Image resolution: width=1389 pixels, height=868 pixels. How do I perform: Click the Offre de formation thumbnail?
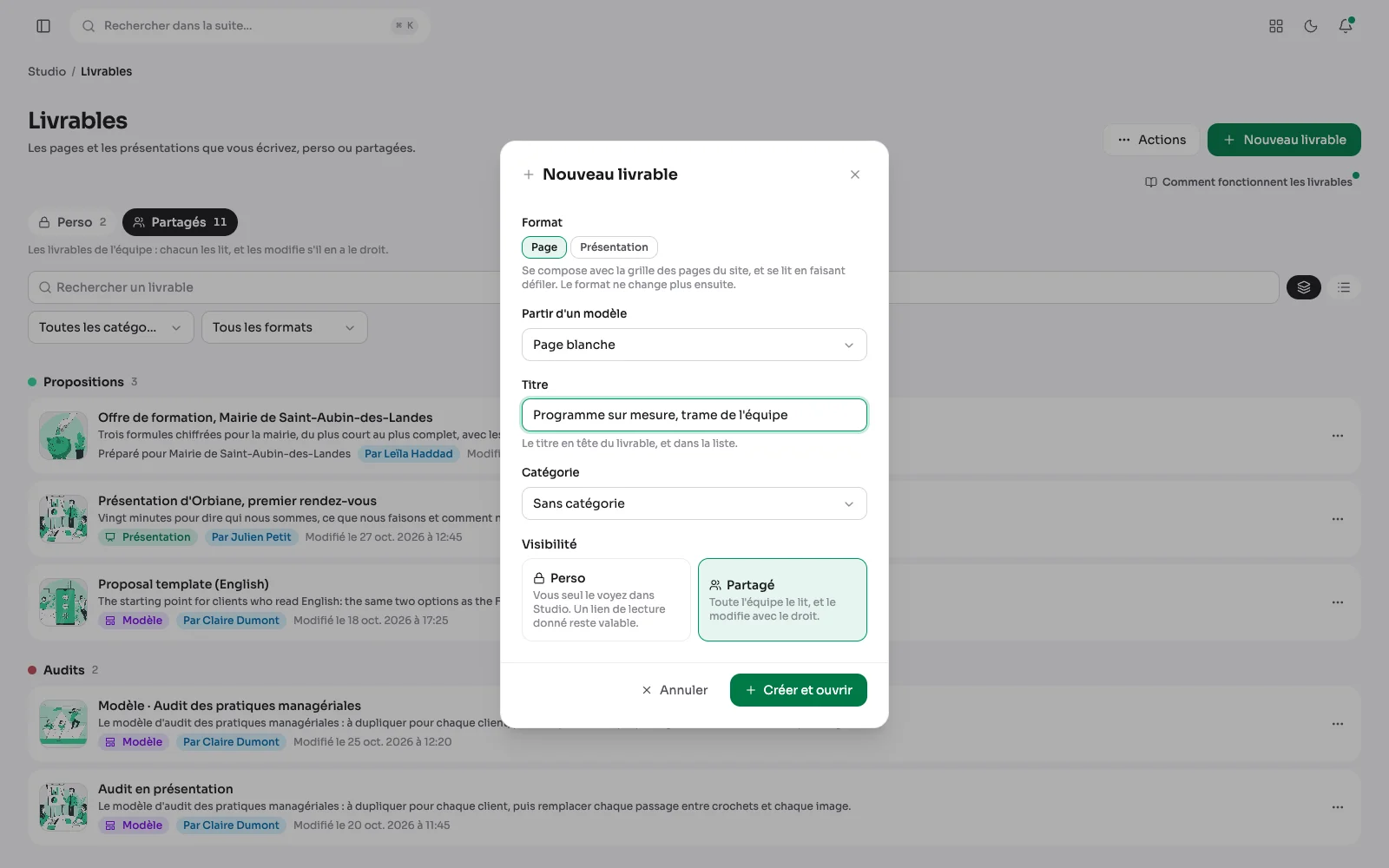coord(63,436)
